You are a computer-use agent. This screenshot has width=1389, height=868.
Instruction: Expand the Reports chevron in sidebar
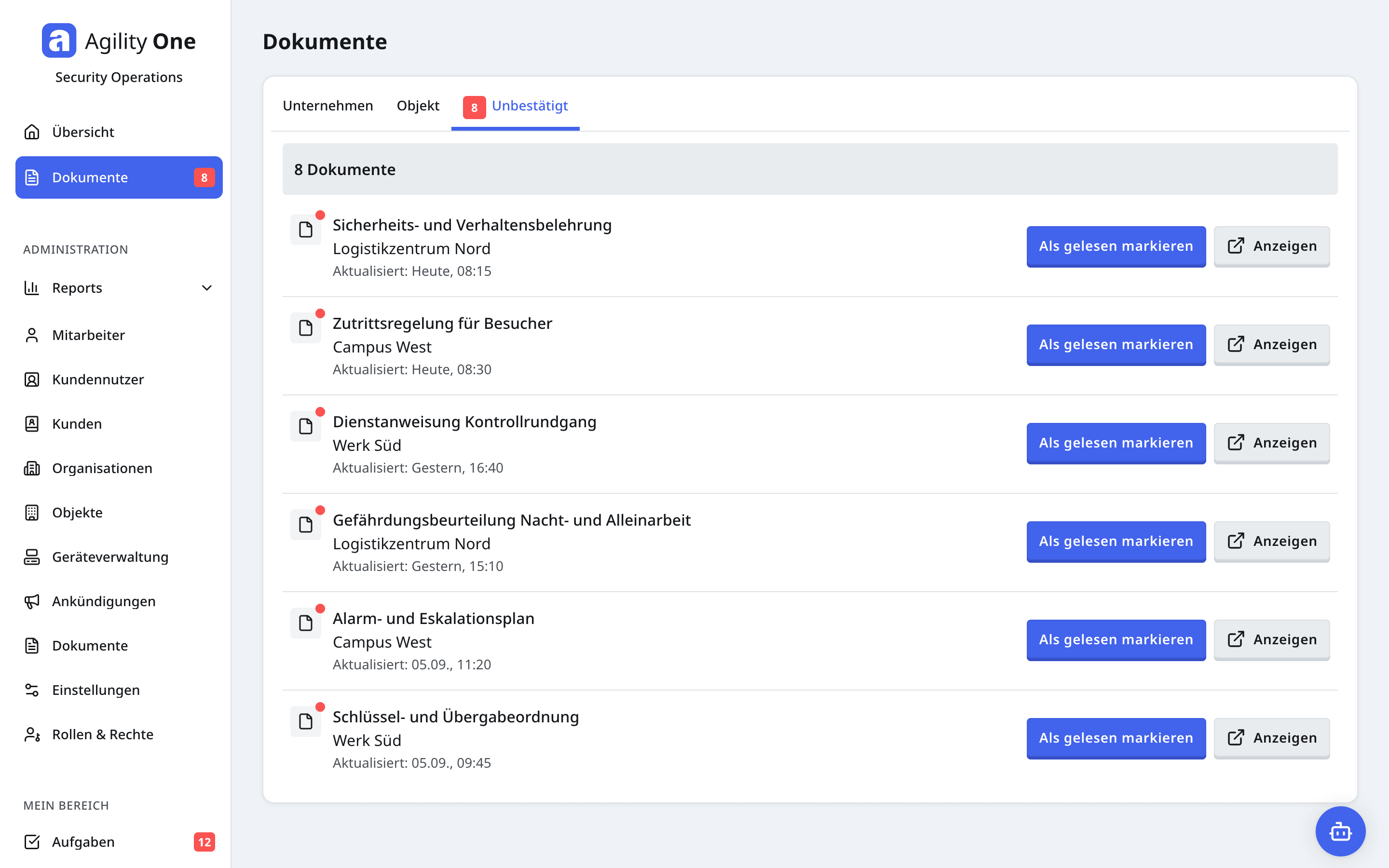206,287
